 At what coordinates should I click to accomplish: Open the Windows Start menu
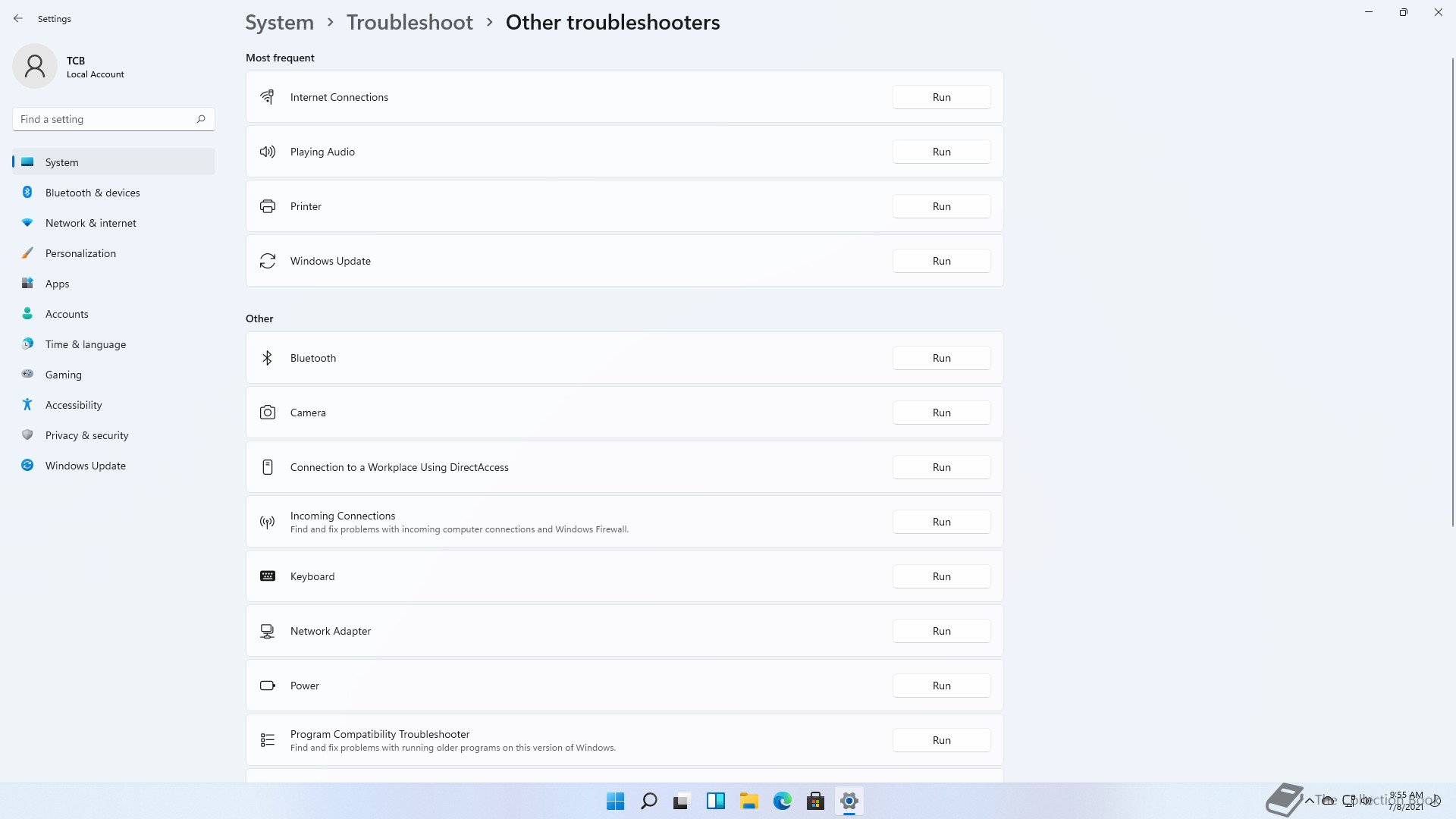(615, 801)
